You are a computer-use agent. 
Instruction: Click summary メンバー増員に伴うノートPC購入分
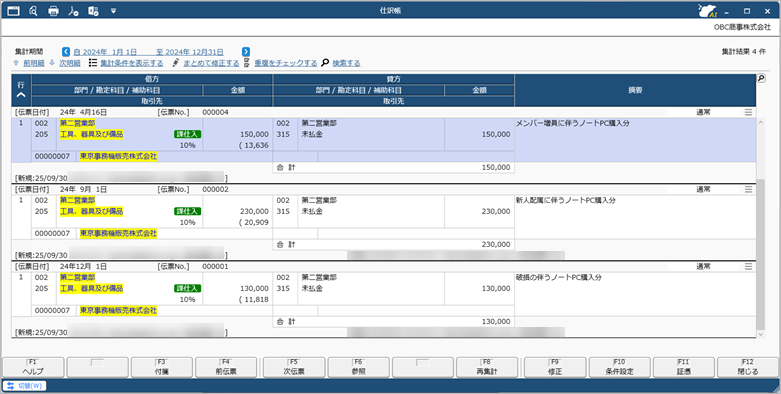tap(572, 123)
